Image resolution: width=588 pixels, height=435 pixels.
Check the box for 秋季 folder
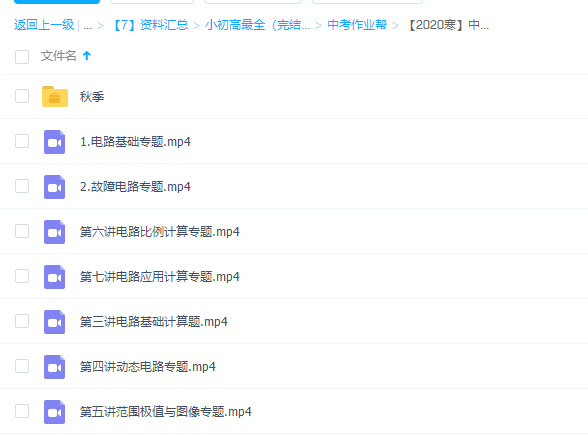[22, 96]
